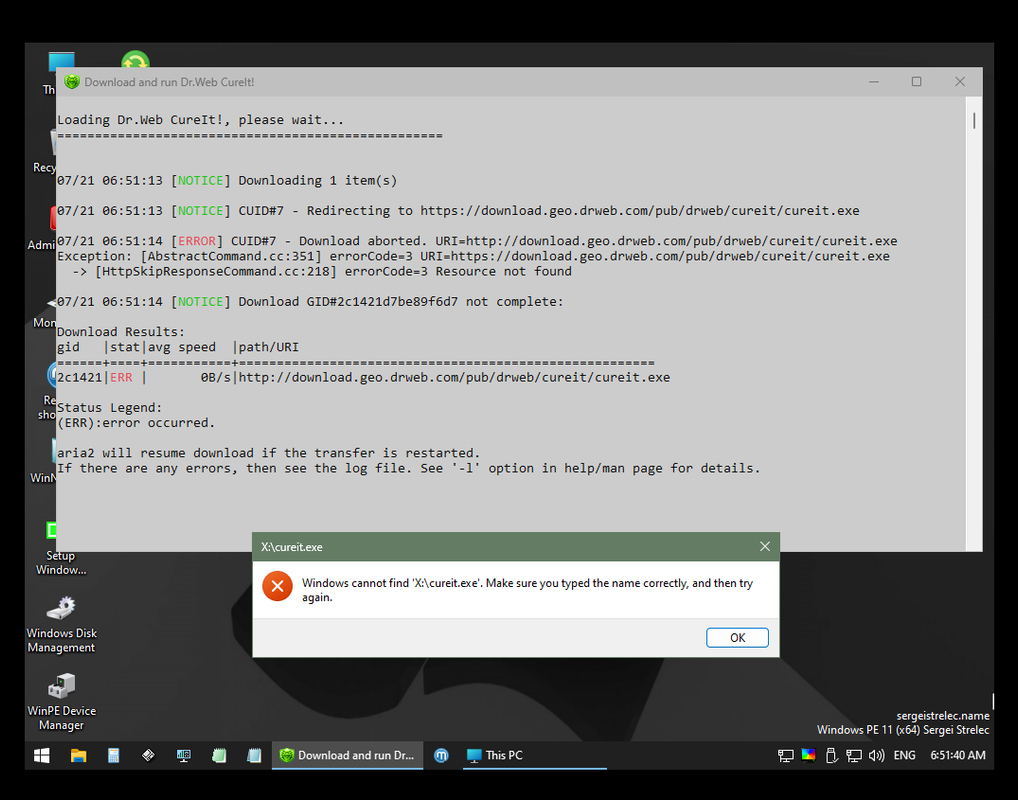This screenshot has height=800, width=1018.
Task: Click the red error icon in dialog
Action: click(x=277, y=586)
